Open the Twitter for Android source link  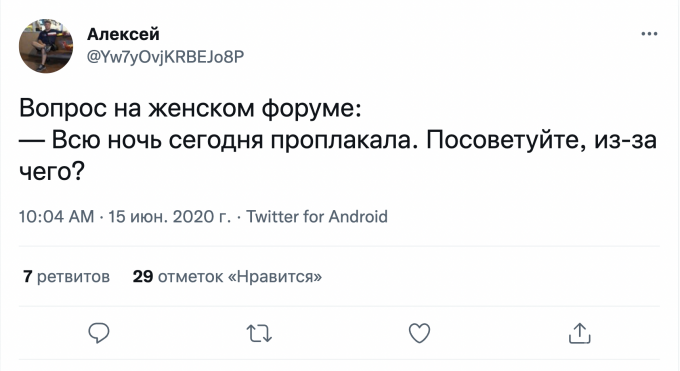tap(317, 216)
